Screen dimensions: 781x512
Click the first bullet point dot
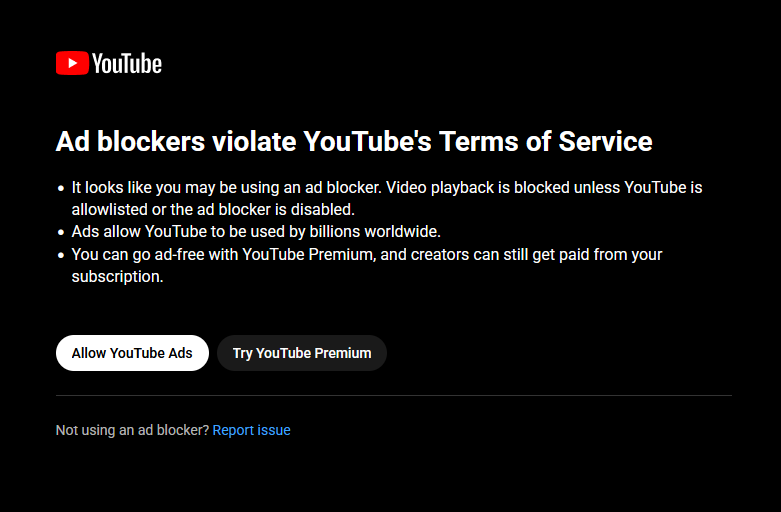60,188
